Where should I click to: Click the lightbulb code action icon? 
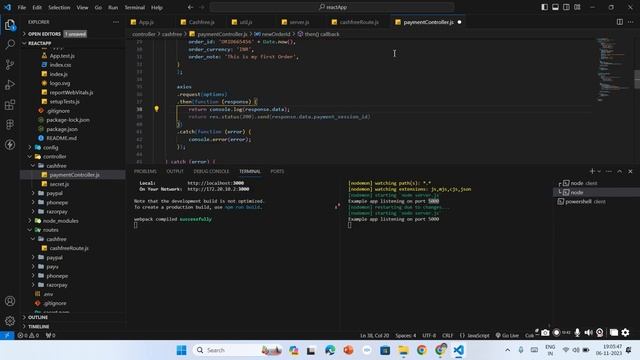pos(156,109)
